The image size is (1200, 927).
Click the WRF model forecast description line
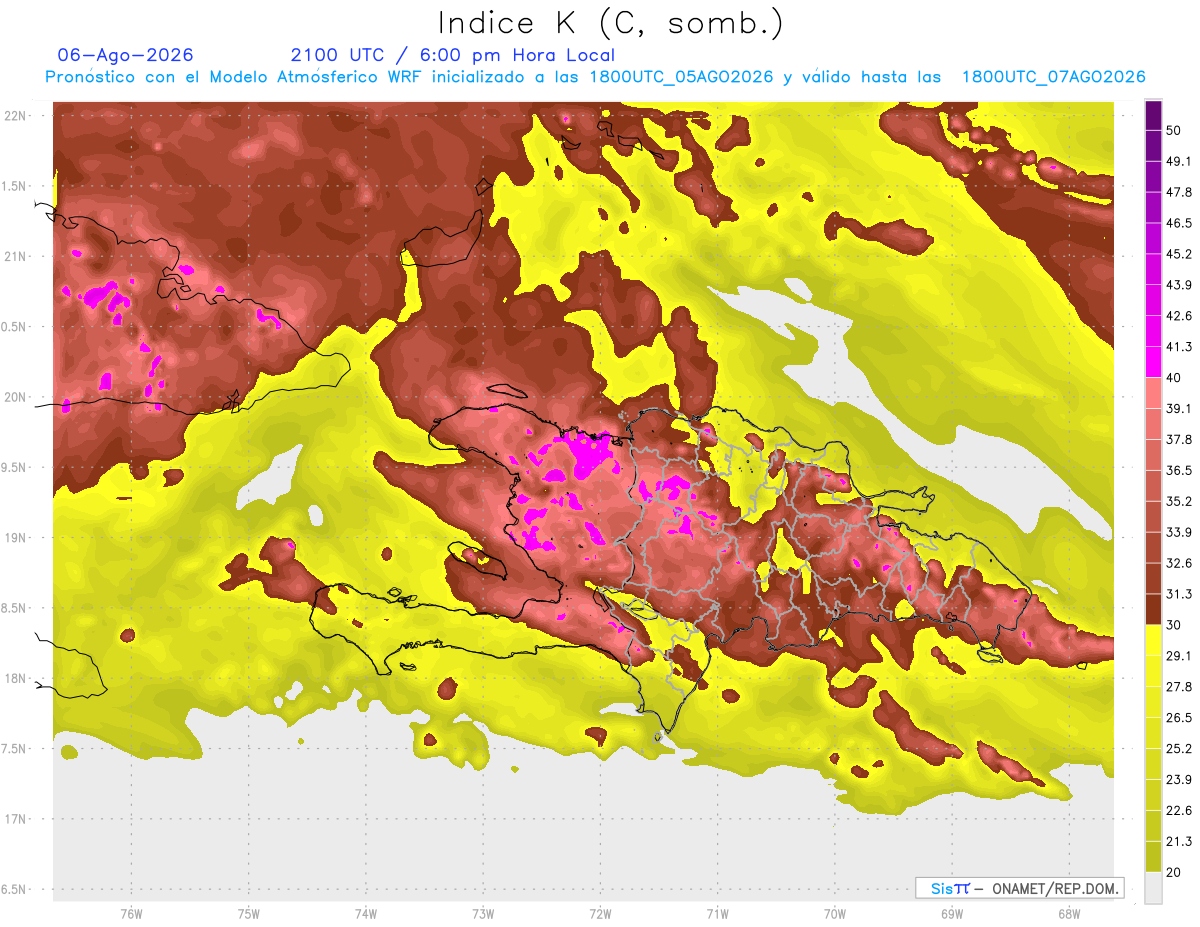pyautogui.click(x=595, y=77)
